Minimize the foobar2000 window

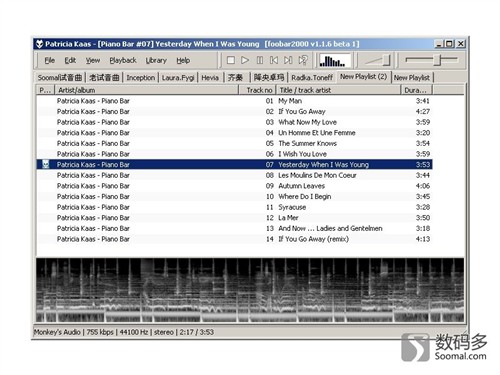click(439, 44)
